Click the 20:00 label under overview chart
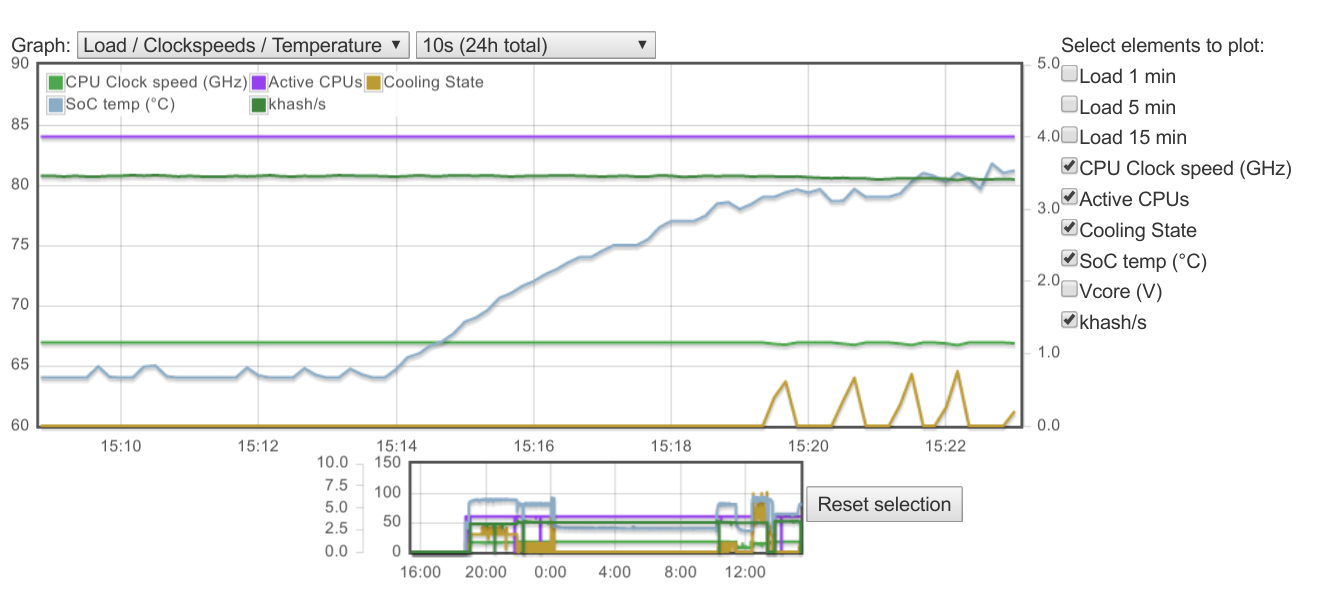Image resolution: width=1325 pixels, height=602 pixels. pyautogui.click(x=485, y=572)
